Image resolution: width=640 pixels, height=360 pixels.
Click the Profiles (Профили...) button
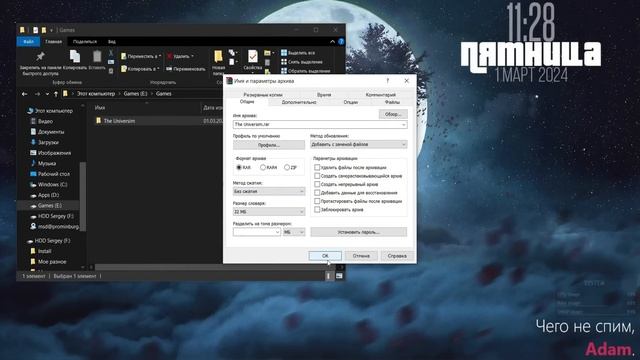(x=269, y=145)
